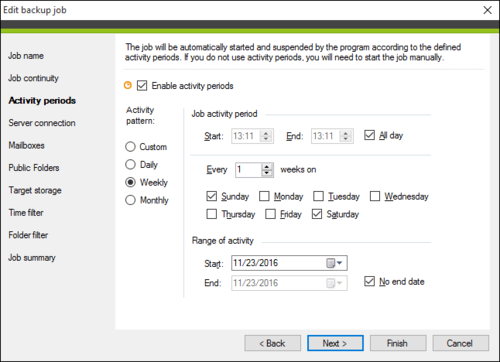This screenshot has width=500, height=362.
Task: Close the Edit backup job dialog
Action: (488, 10)
